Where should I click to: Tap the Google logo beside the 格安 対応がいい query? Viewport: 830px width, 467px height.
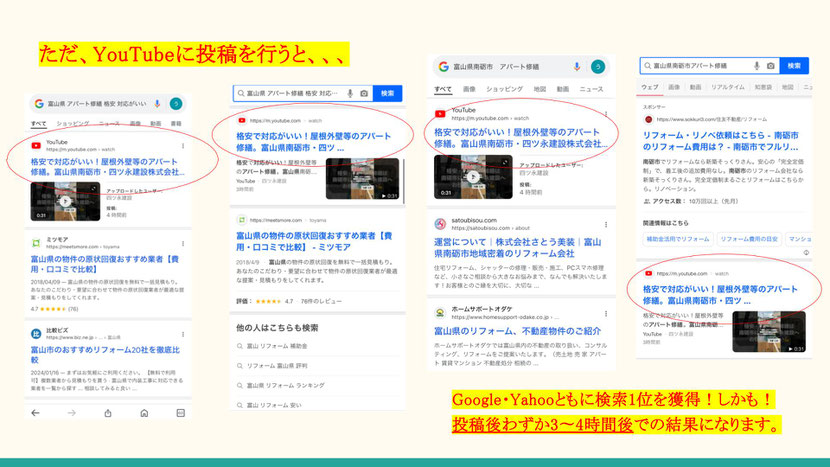[39, 104]
